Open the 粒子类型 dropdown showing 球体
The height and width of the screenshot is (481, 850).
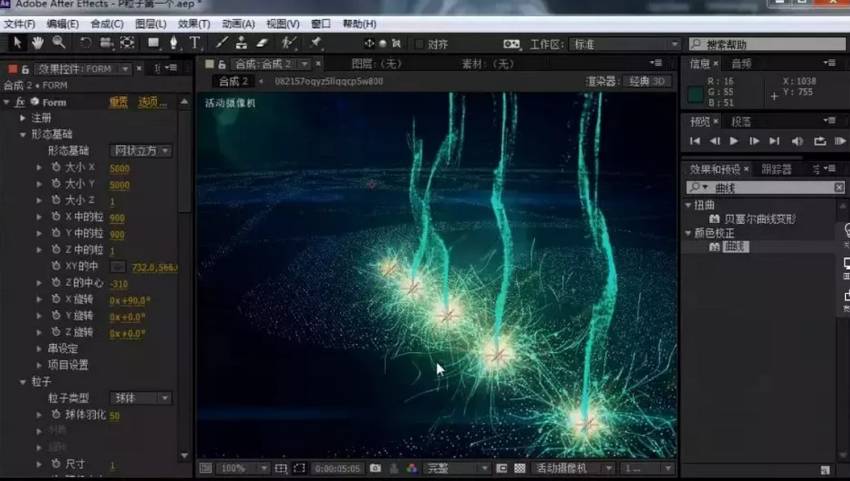pos(142,398)
